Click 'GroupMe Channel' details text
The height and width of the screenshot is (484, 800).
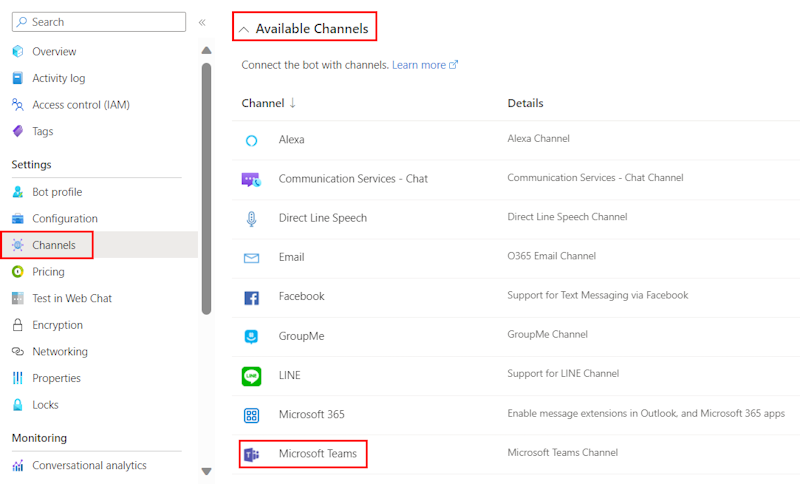547,334
